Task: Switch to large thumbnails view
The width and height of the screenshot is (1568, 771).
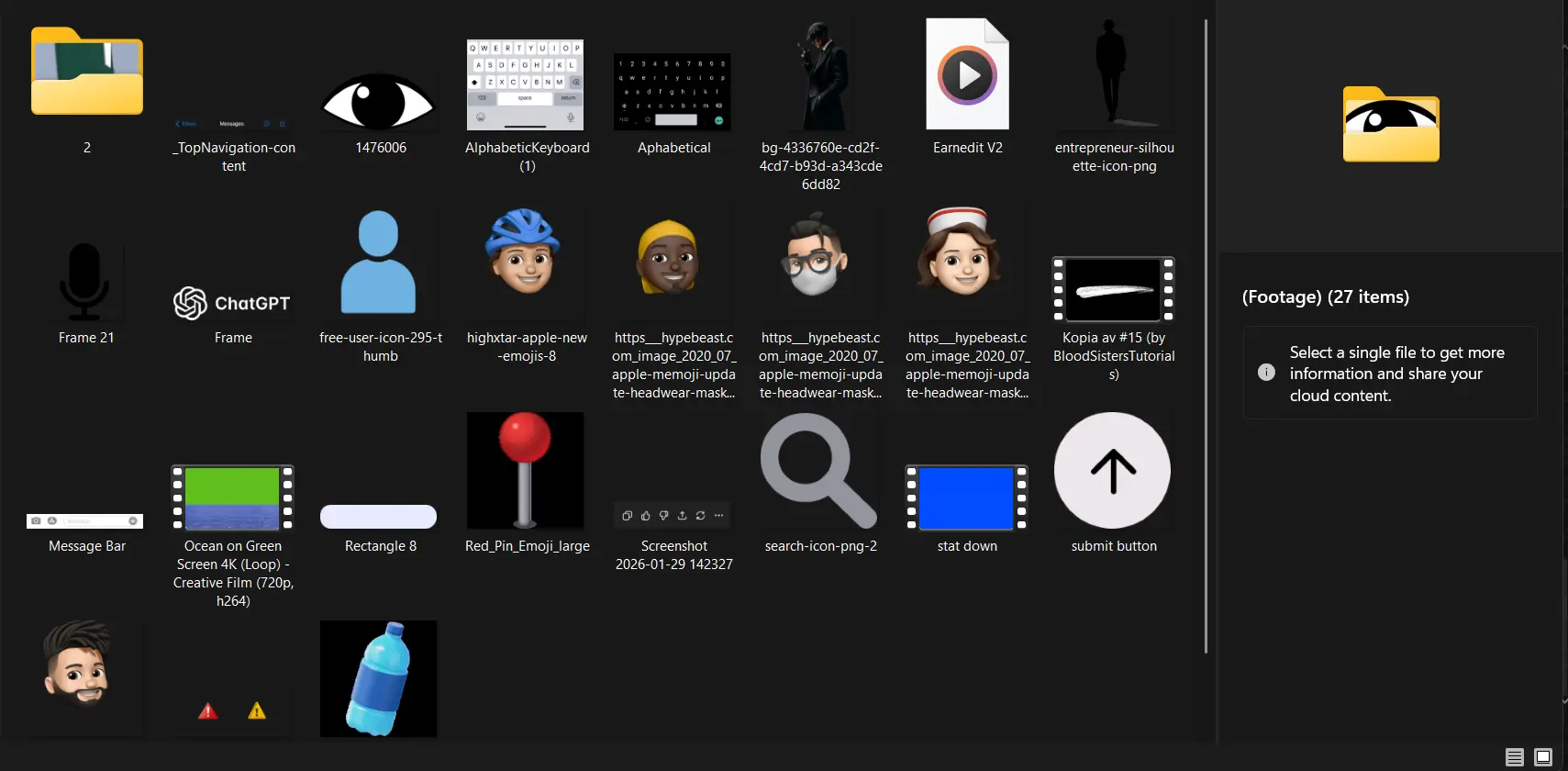Action: point(1543,757)
